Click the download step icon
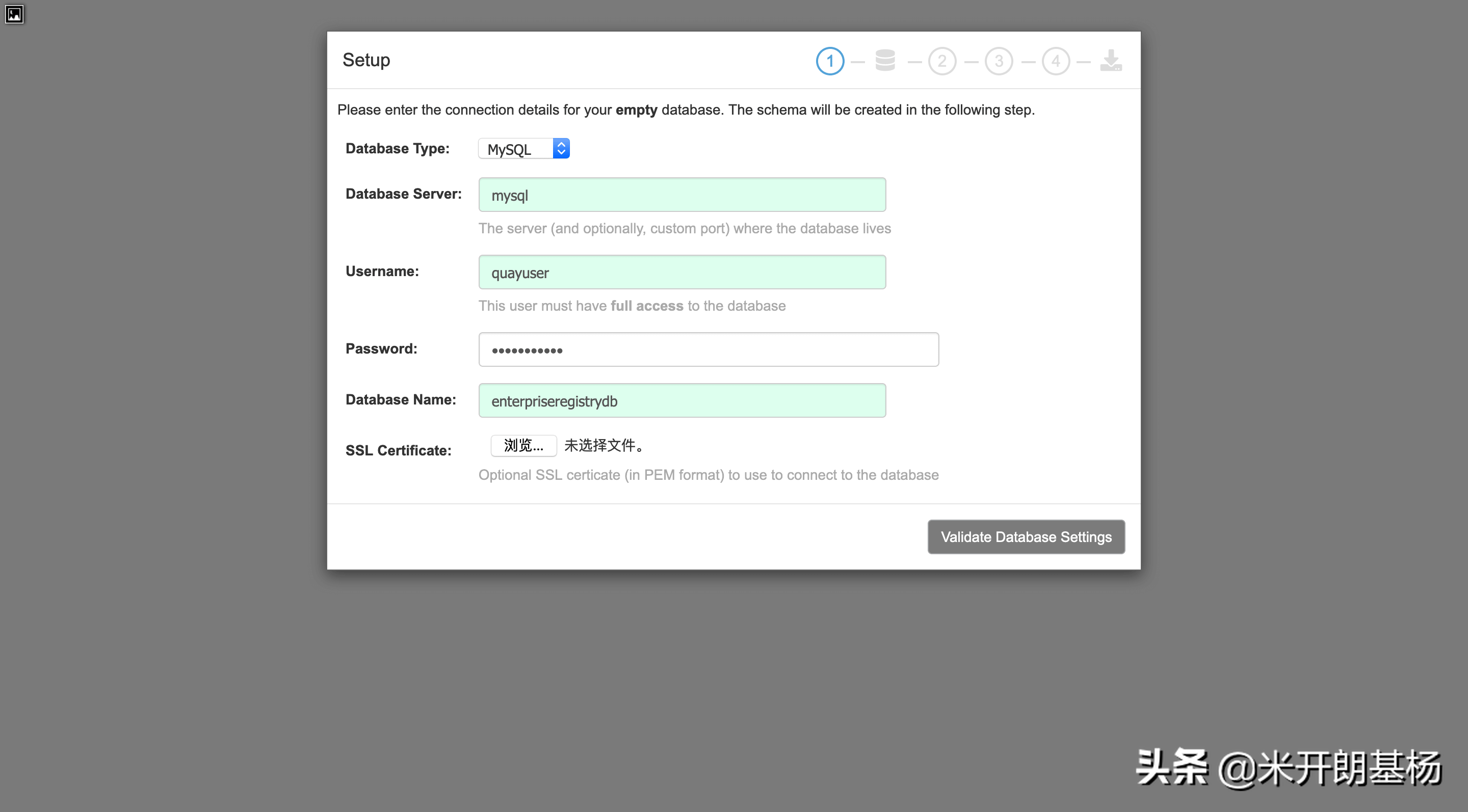 point(1111,60)
